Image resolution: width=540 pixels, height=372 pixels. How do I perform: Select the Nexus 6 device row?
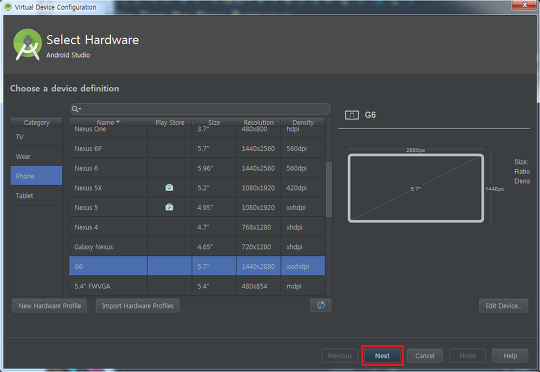(197, 168)
